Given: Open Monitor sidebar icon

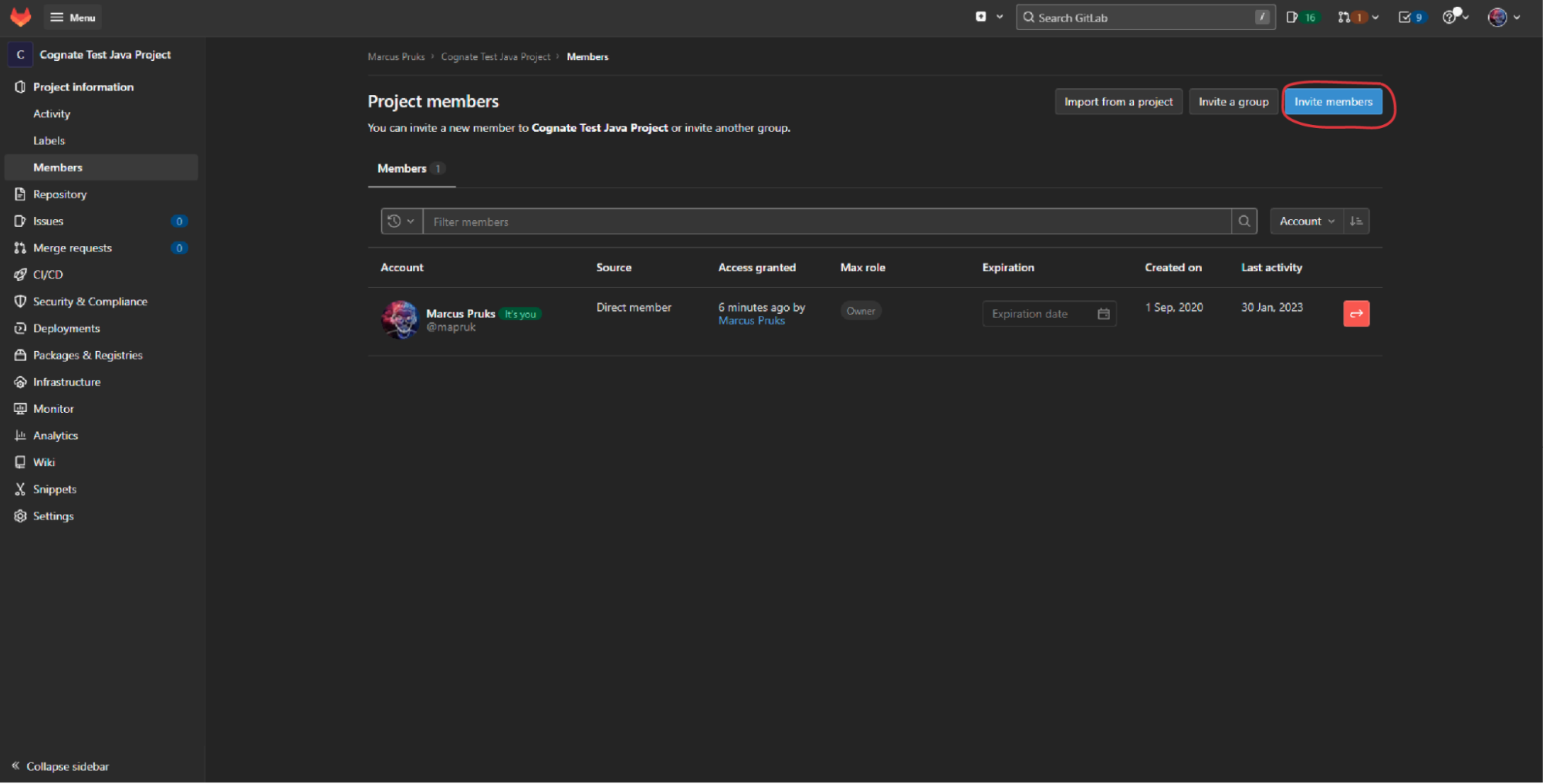Looking at the screenshot, I should pos(20,408).
